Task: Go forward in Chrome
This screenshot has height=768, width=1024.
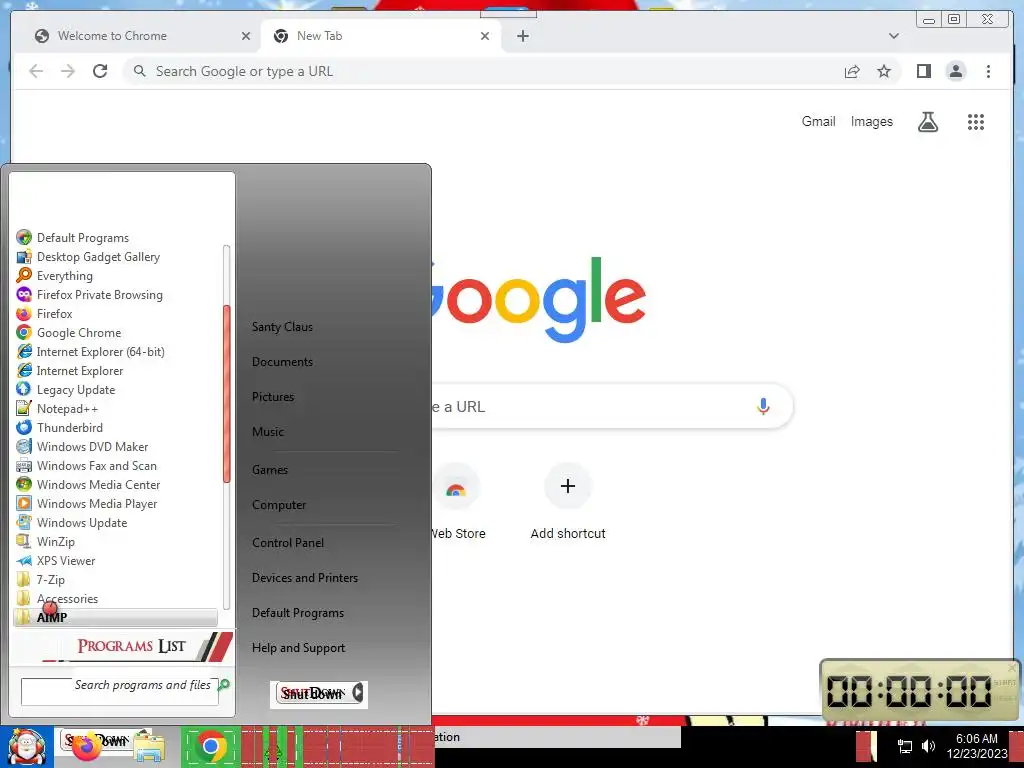Action: pos(68,71)
